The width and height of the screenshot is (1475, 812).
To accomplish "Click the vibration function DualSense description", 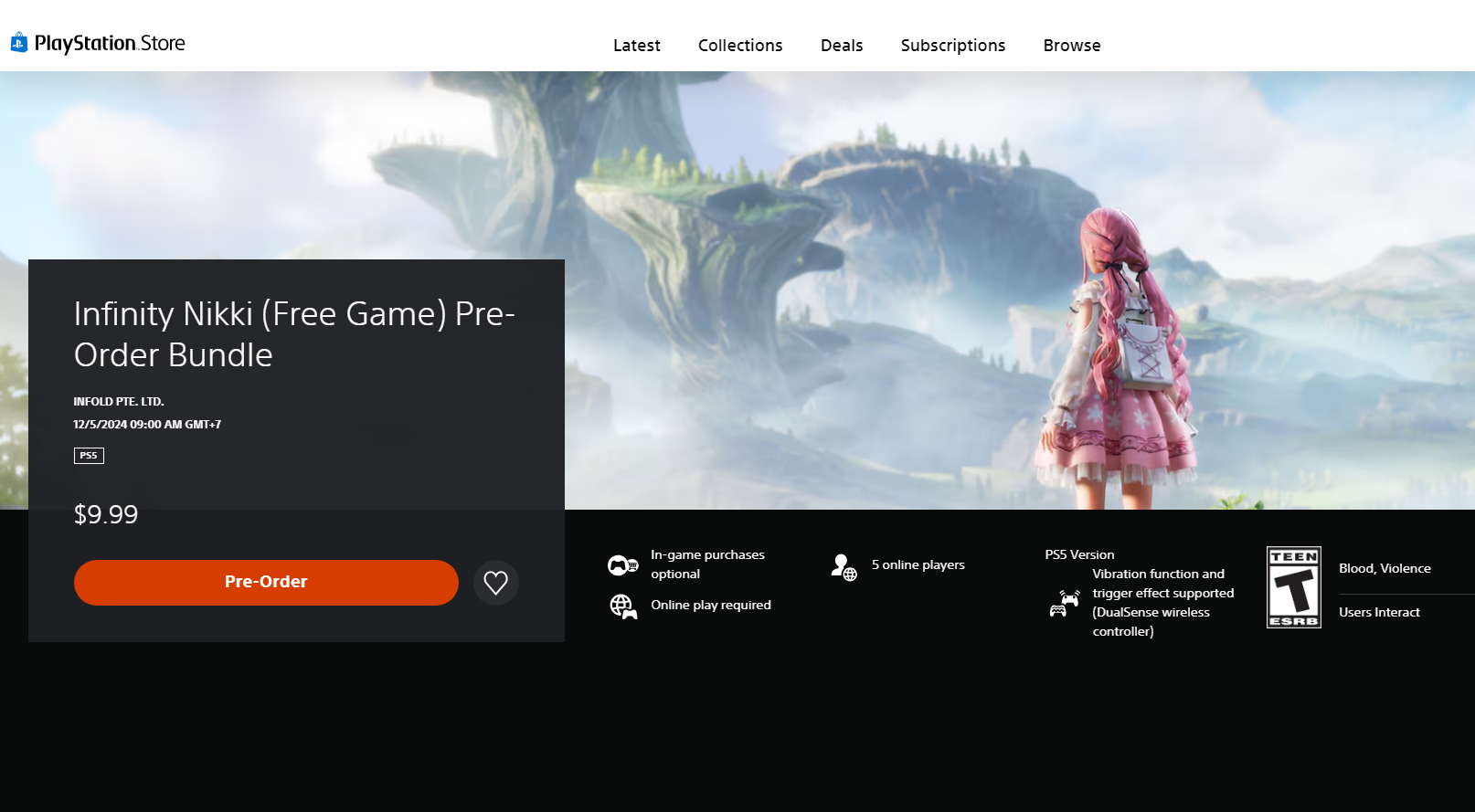I will coord(1163,603).
